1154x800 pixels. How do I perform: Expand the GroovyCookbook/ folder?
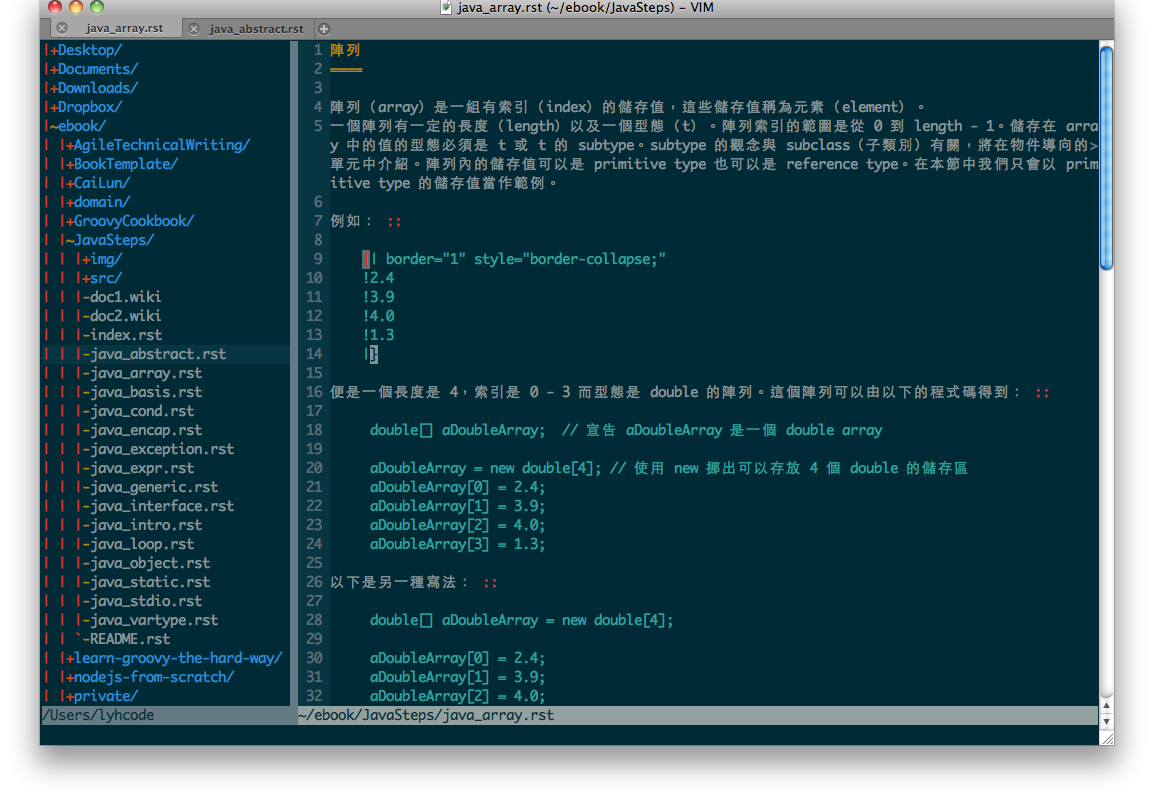pos(128,221)
